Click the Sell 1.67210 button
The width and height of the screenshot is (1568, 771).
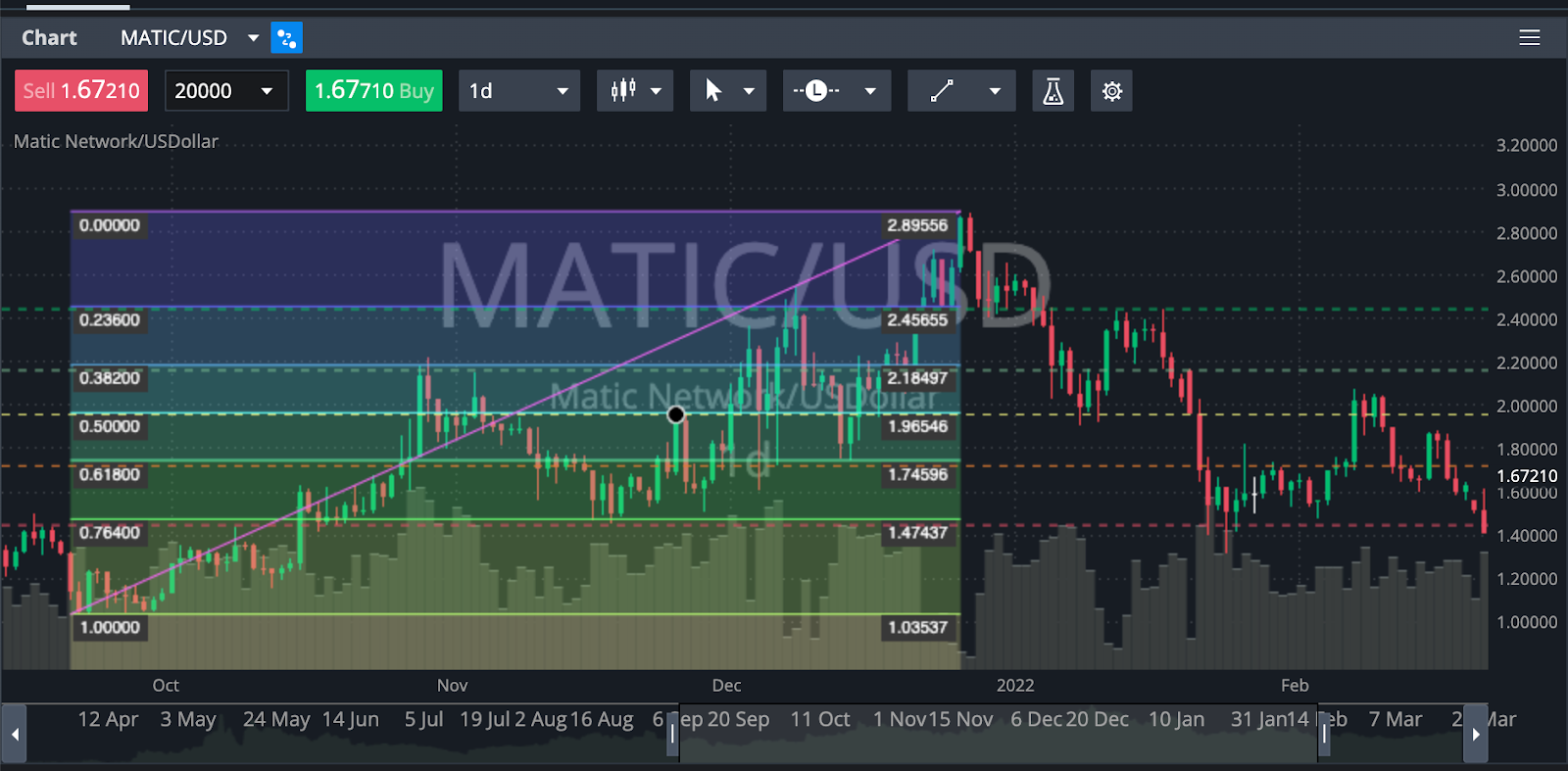click(81, 91)
